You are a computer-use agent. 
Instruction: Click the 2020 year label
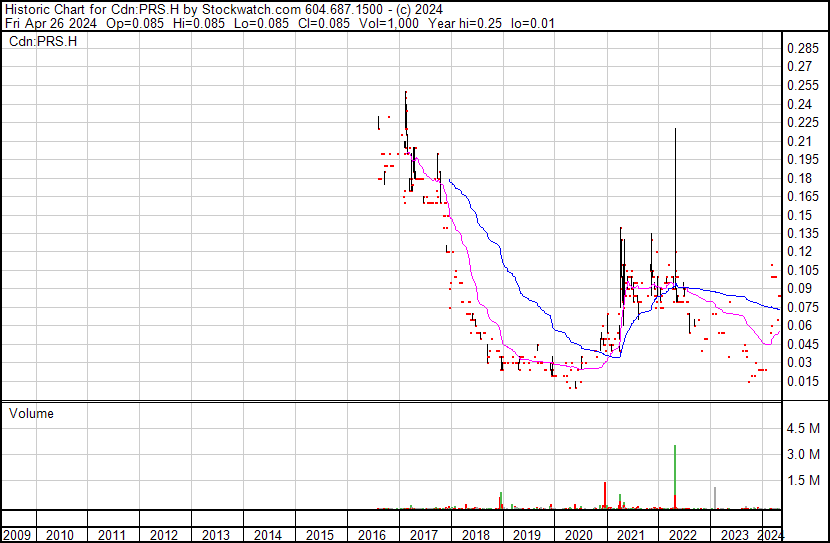(579, 535)
